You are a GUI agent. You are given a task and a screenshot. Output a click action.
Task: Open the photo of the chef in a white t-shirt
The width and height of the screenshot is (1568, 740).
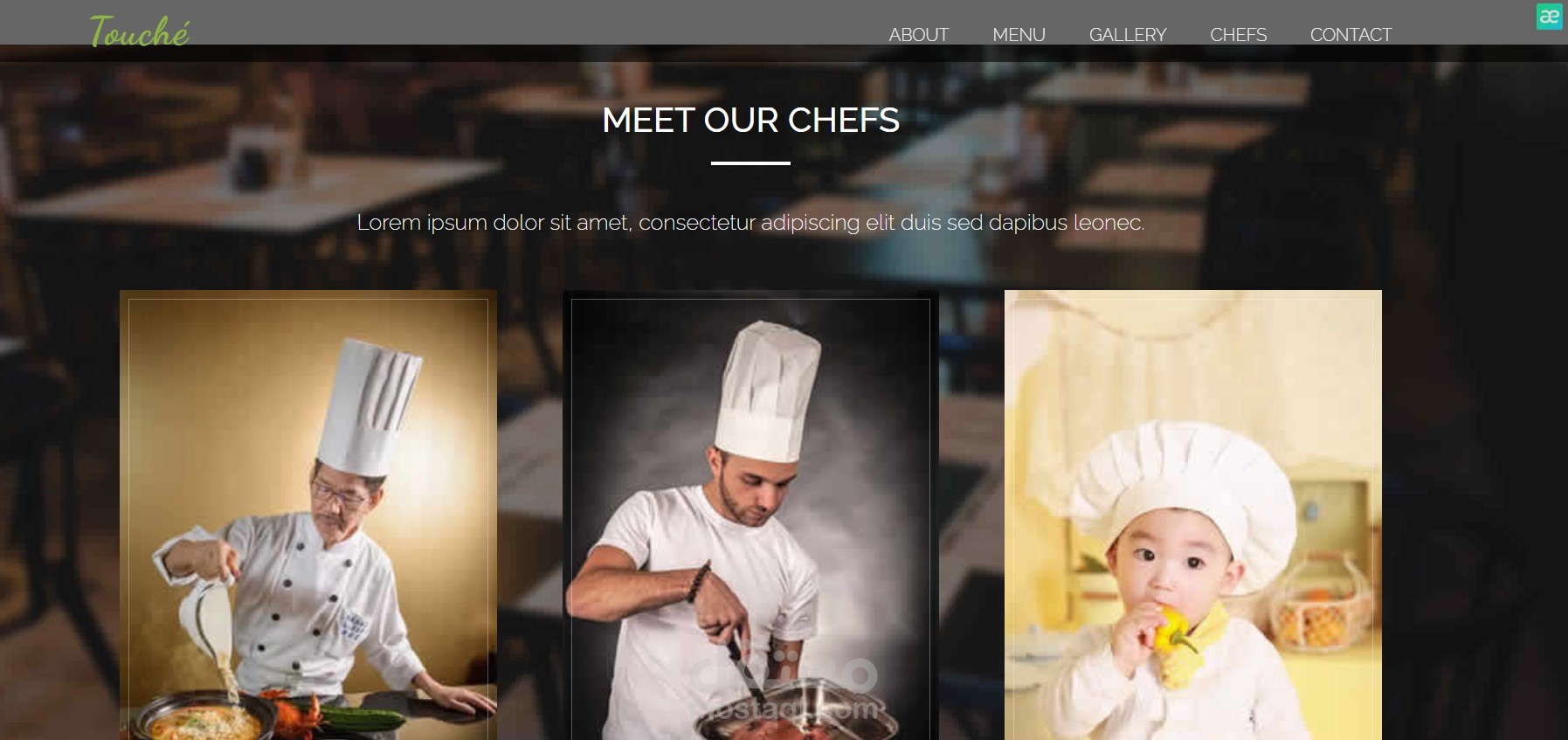click(750, 515)
